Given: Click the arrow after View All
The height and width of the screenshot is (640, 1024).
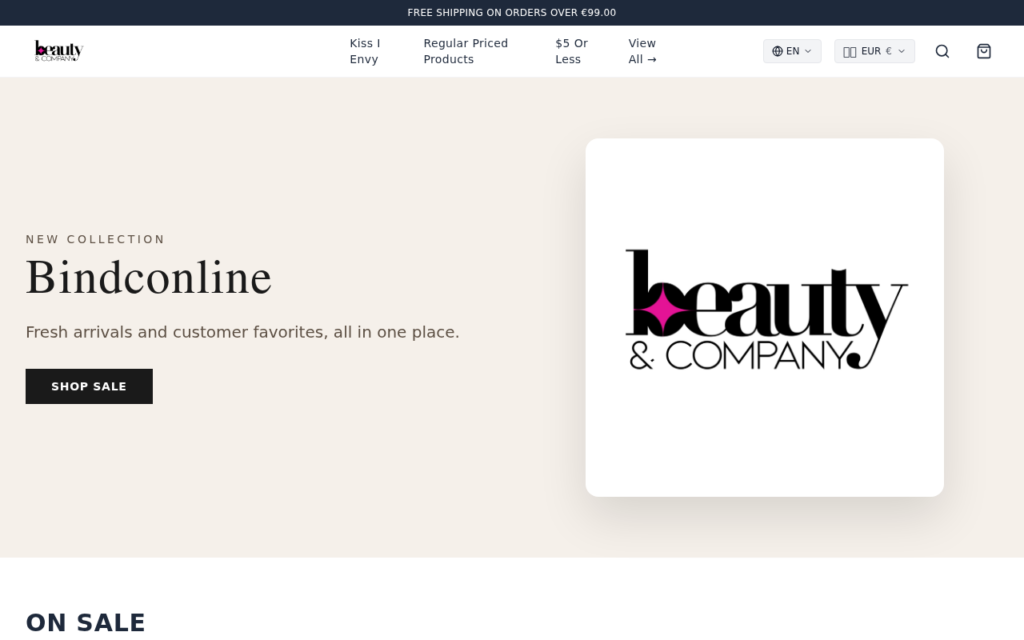Looking at the screenshot, I should [652, 59].
